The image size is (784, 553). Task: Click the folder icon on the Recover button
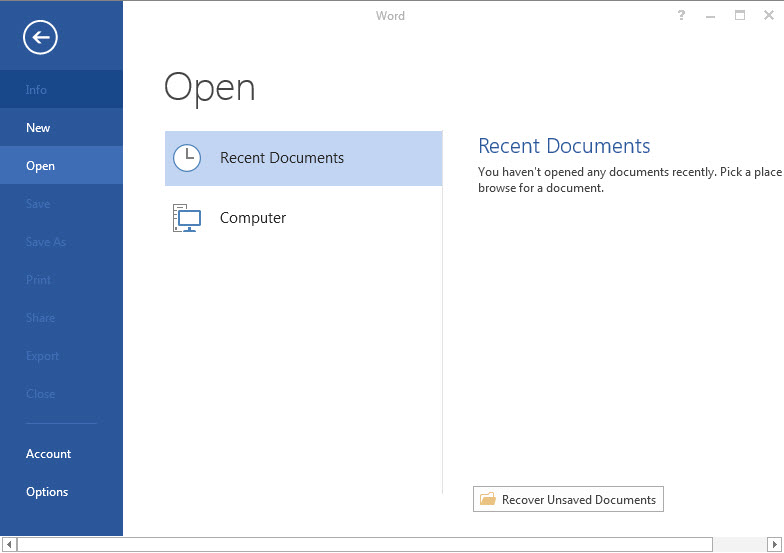[488, 499]
